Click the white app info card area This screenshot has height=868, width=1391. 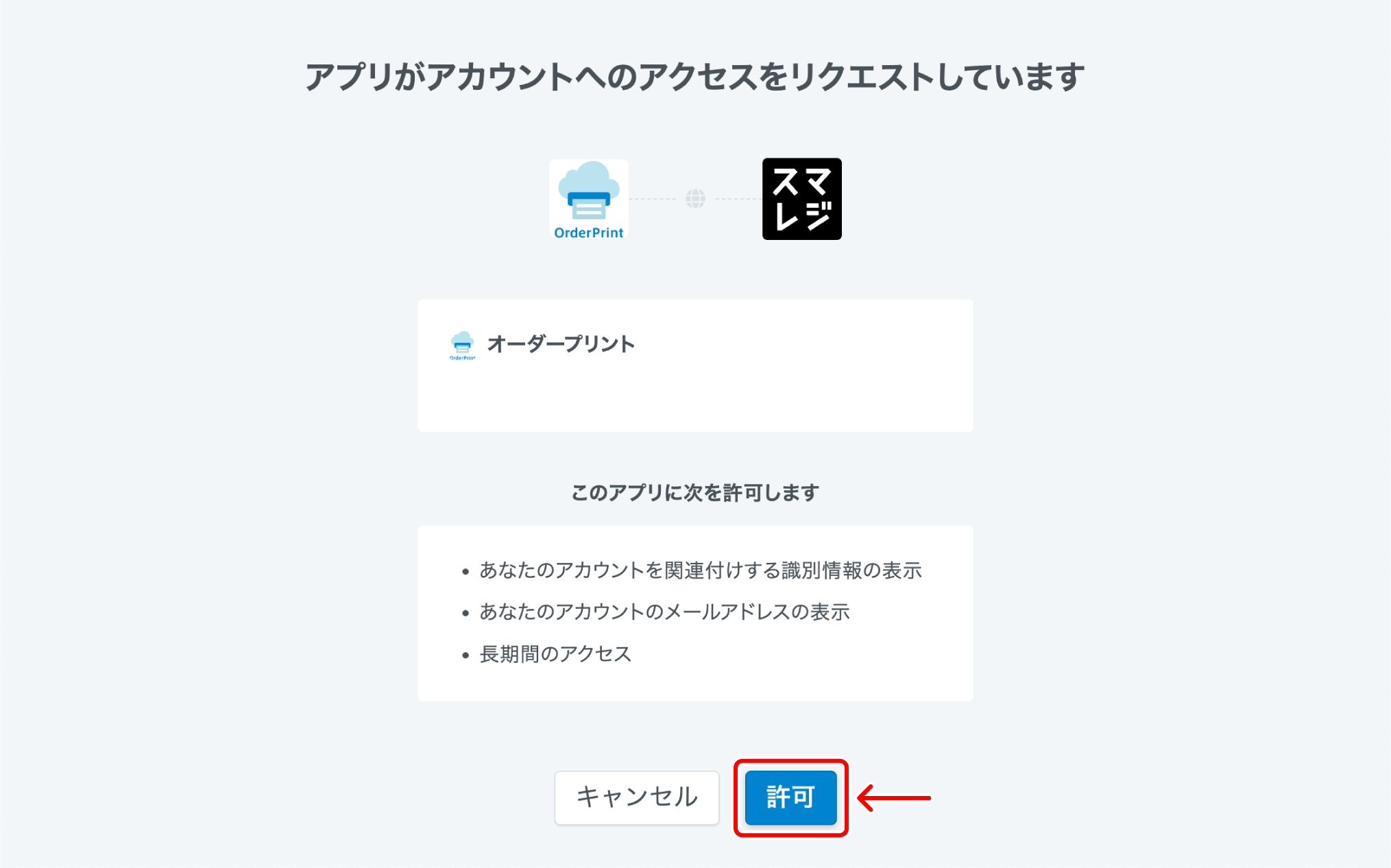click(x=695, y=365)
